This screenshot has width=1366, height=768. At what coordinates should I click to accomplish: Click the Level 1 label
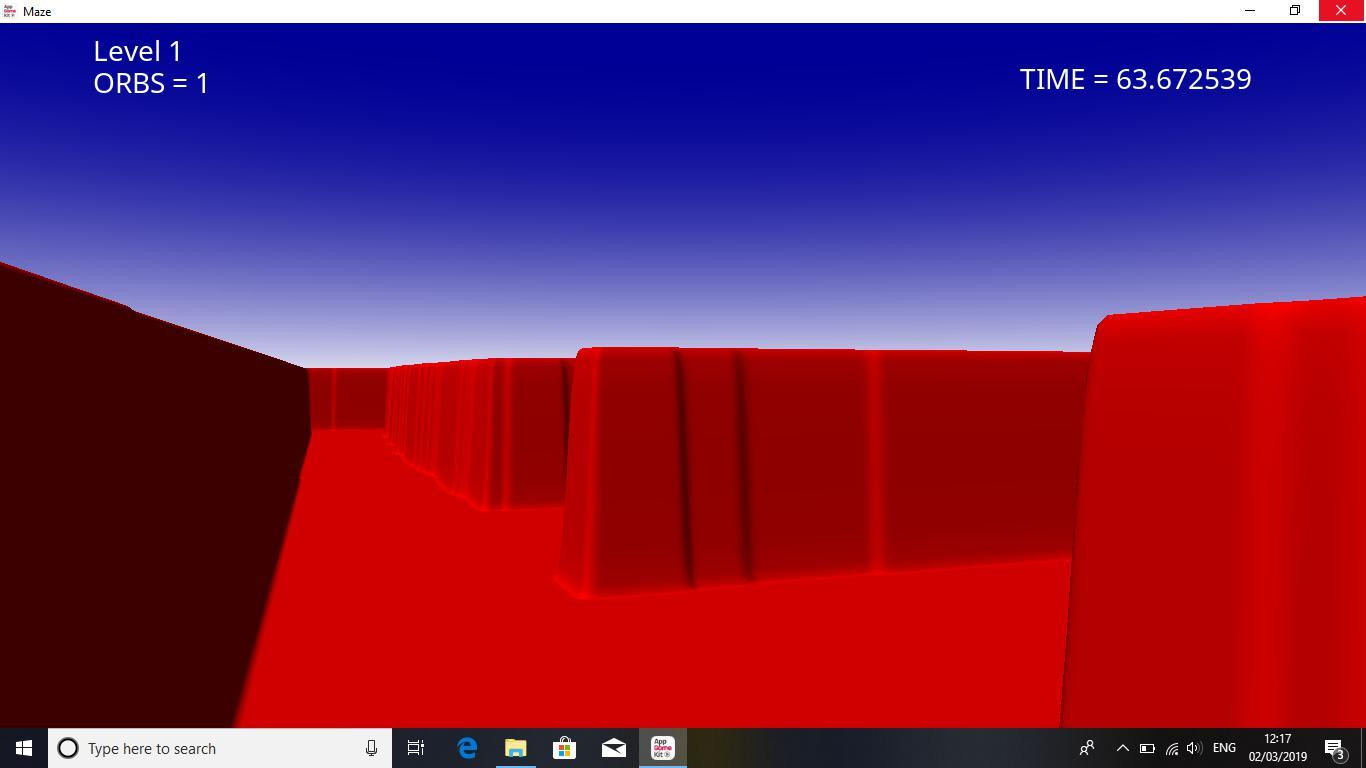click(138, 51)
